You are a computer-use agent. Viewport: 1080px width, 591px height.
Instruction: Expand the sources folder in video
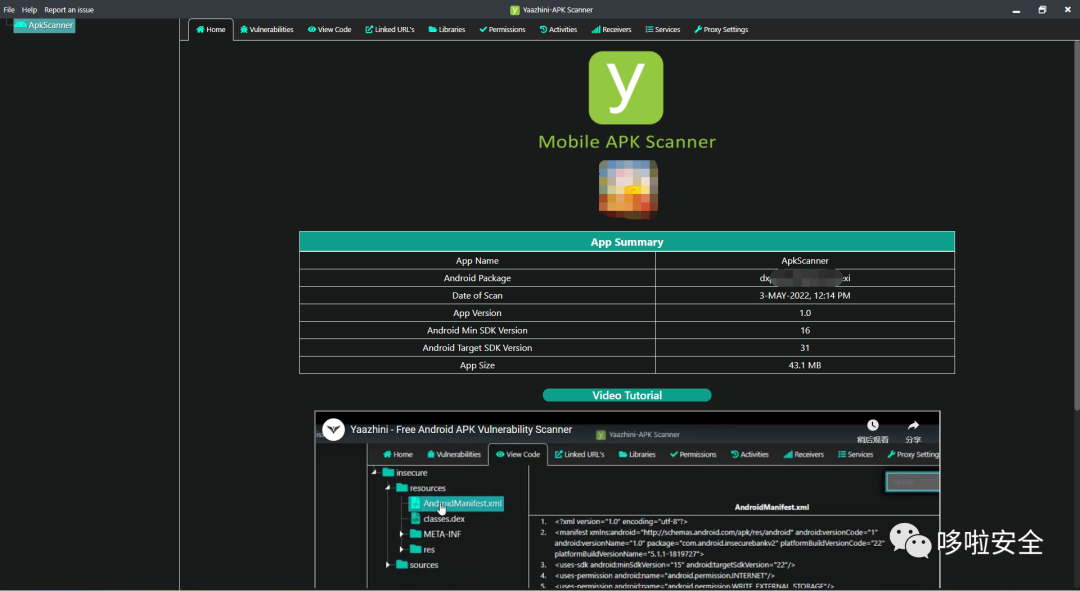pos(388,565)
